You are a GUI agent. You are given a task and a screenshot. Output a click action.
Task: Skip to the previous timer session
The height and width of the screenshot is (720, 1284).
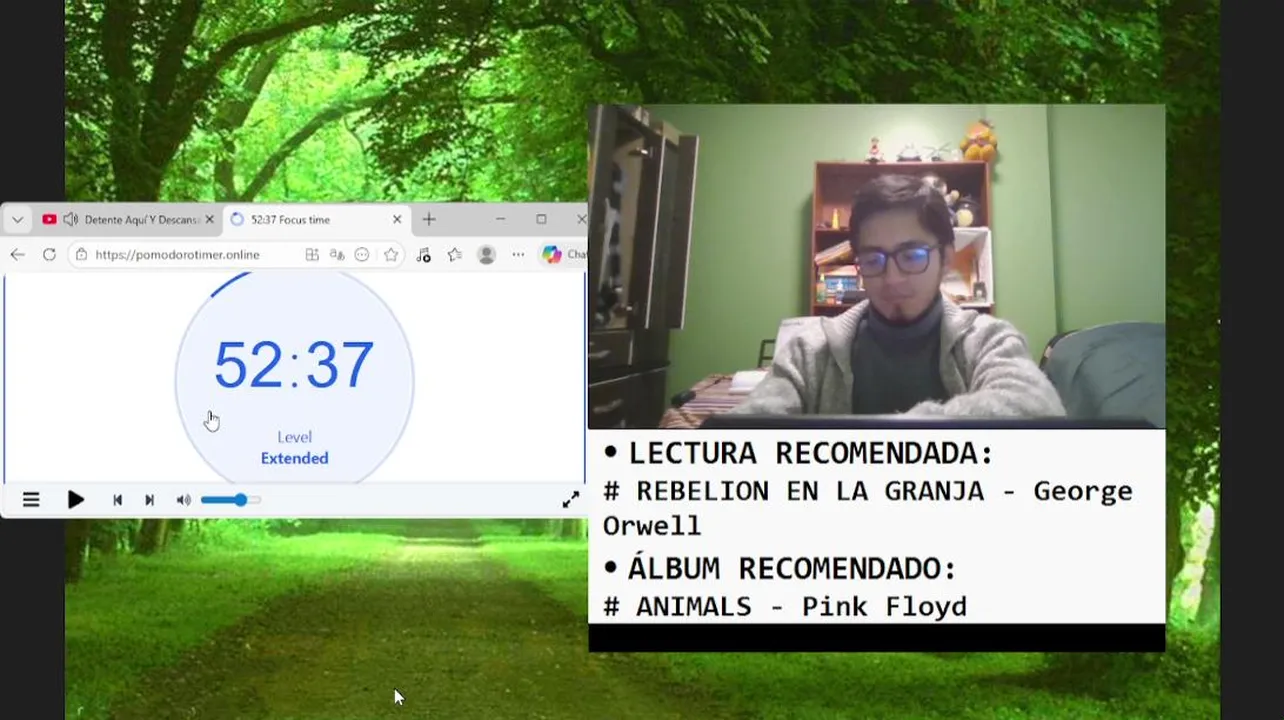point(117,500)
